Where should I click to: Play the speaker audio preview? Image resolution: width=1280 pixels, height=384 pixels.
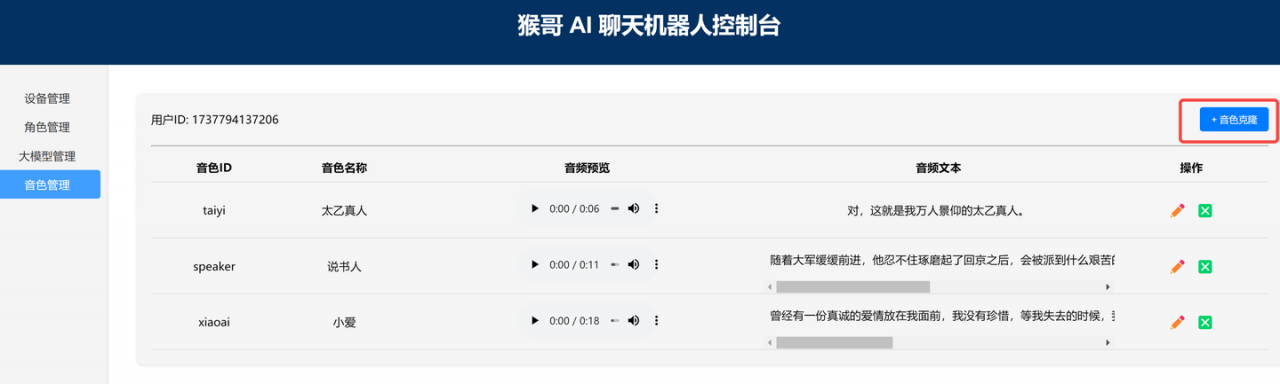point(534,265)
